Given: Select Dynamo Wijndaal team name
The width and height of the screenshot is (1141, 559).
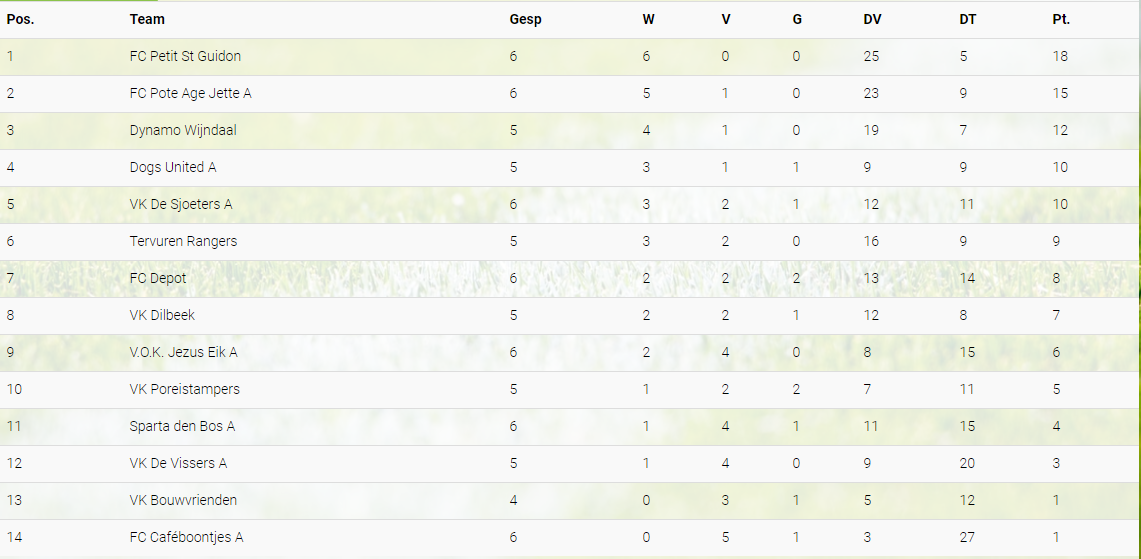Looking at the screenshot, I should (183, 130).
